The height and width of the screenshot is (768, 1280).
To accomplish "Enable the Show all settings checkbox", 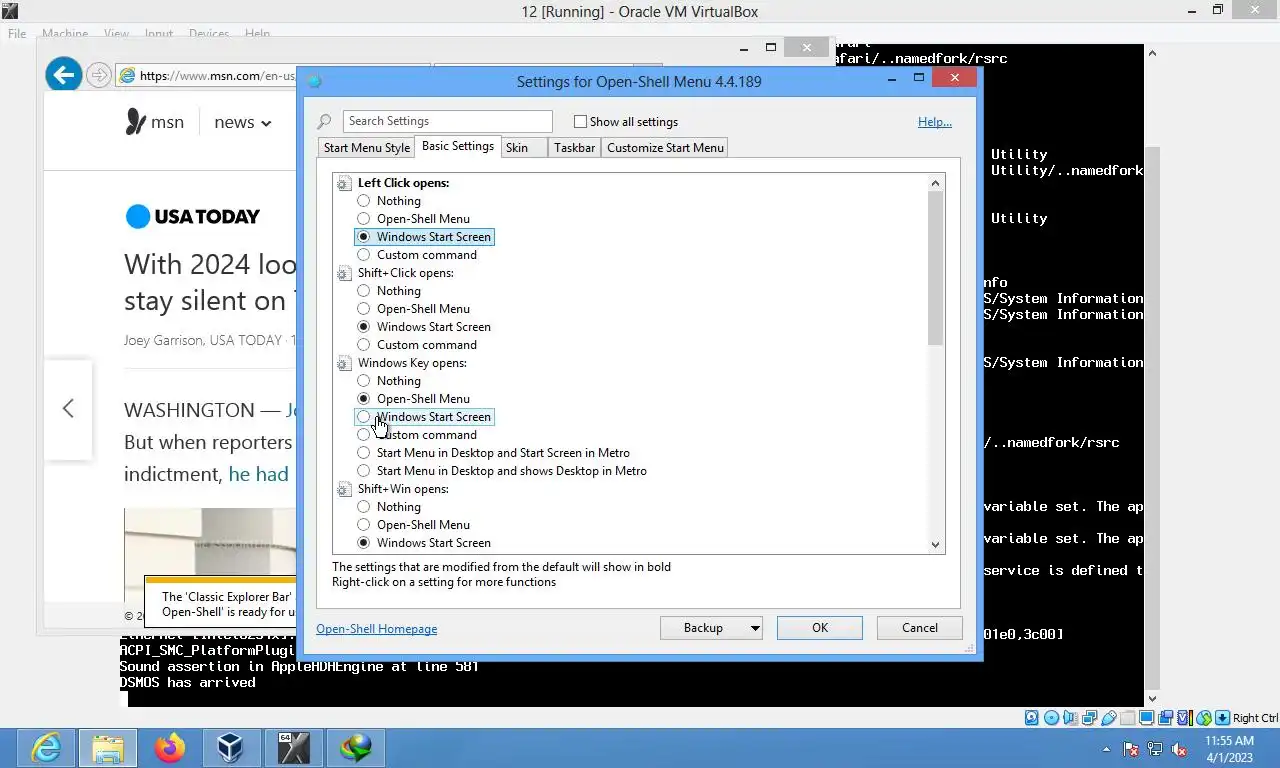I will coord(580,122).
